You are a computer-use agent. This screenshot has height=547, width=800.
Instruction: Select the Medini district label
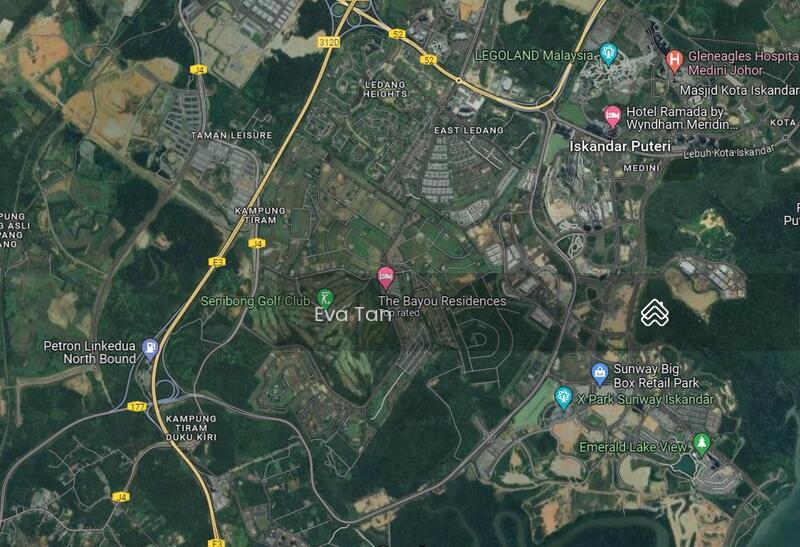coord(641,168)
